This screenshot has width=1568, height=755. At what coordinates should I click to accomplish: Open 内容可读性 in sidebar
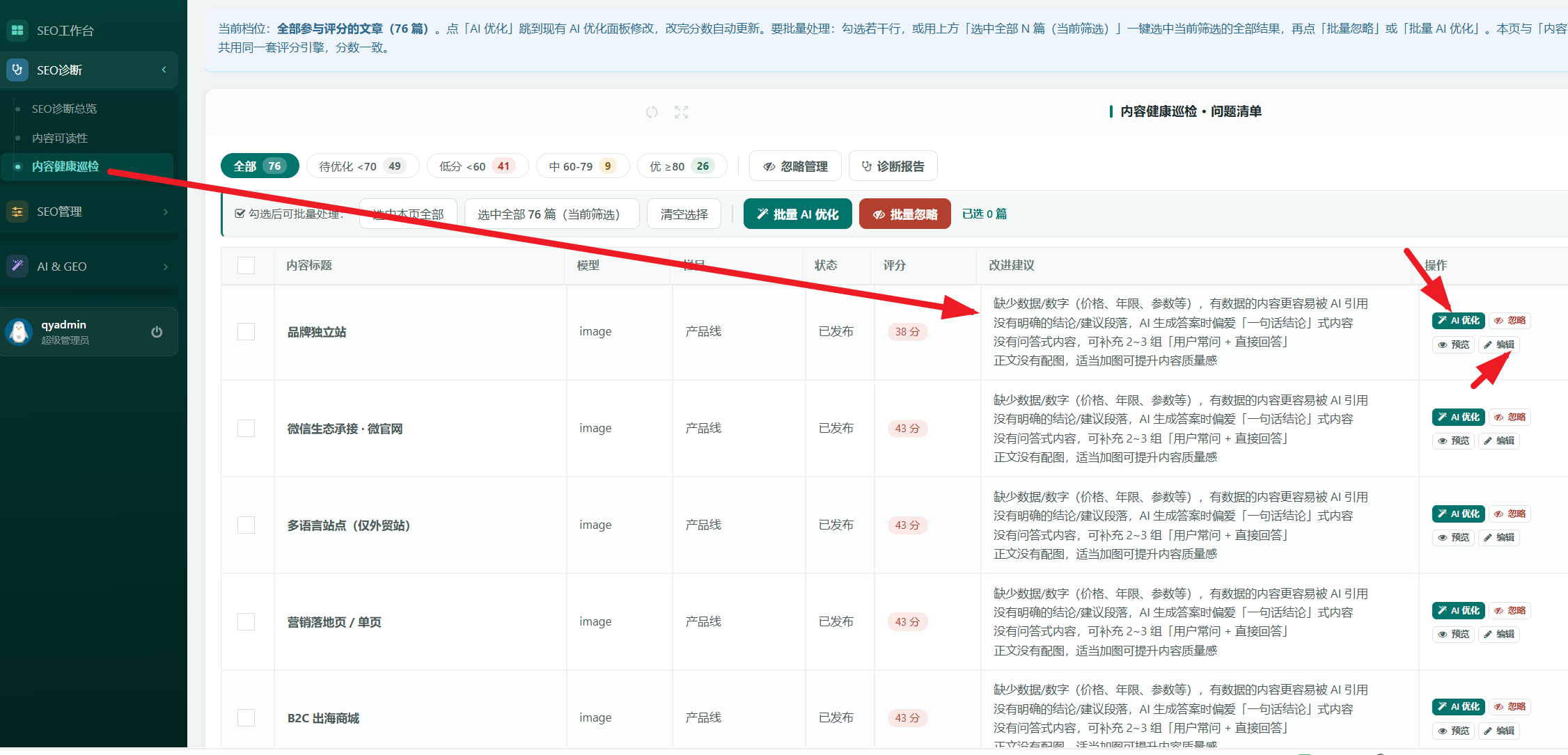point(60,138)
